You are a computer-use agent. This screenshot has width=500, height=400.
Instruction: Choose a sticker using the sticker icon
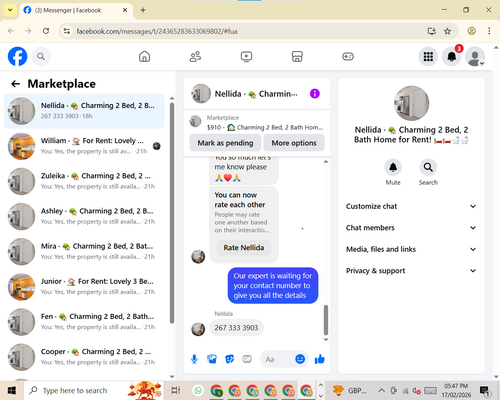230,359
